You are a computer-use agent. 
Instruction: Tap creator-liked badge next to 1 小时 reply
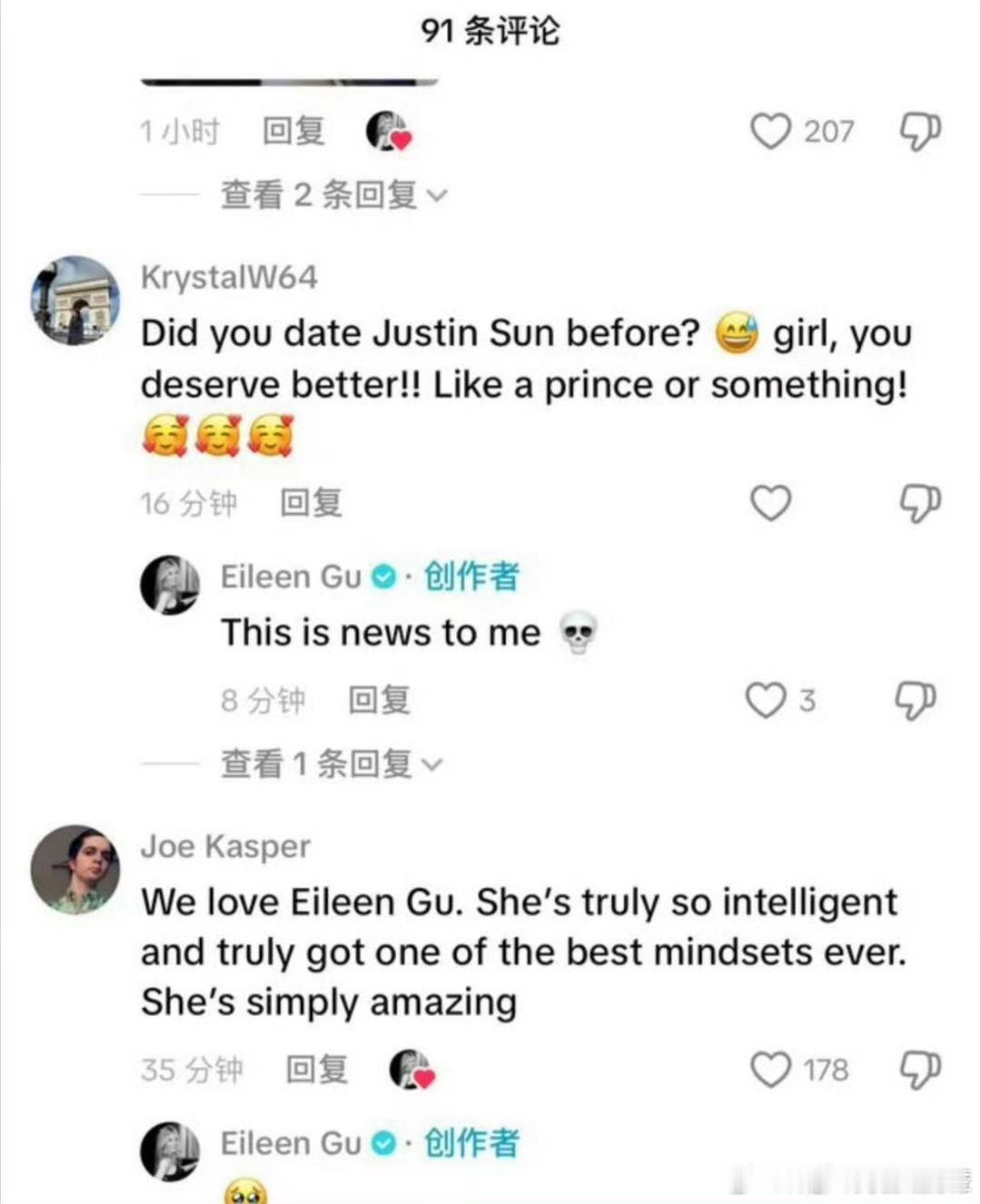pyautogui.click(x=389, y=132)
